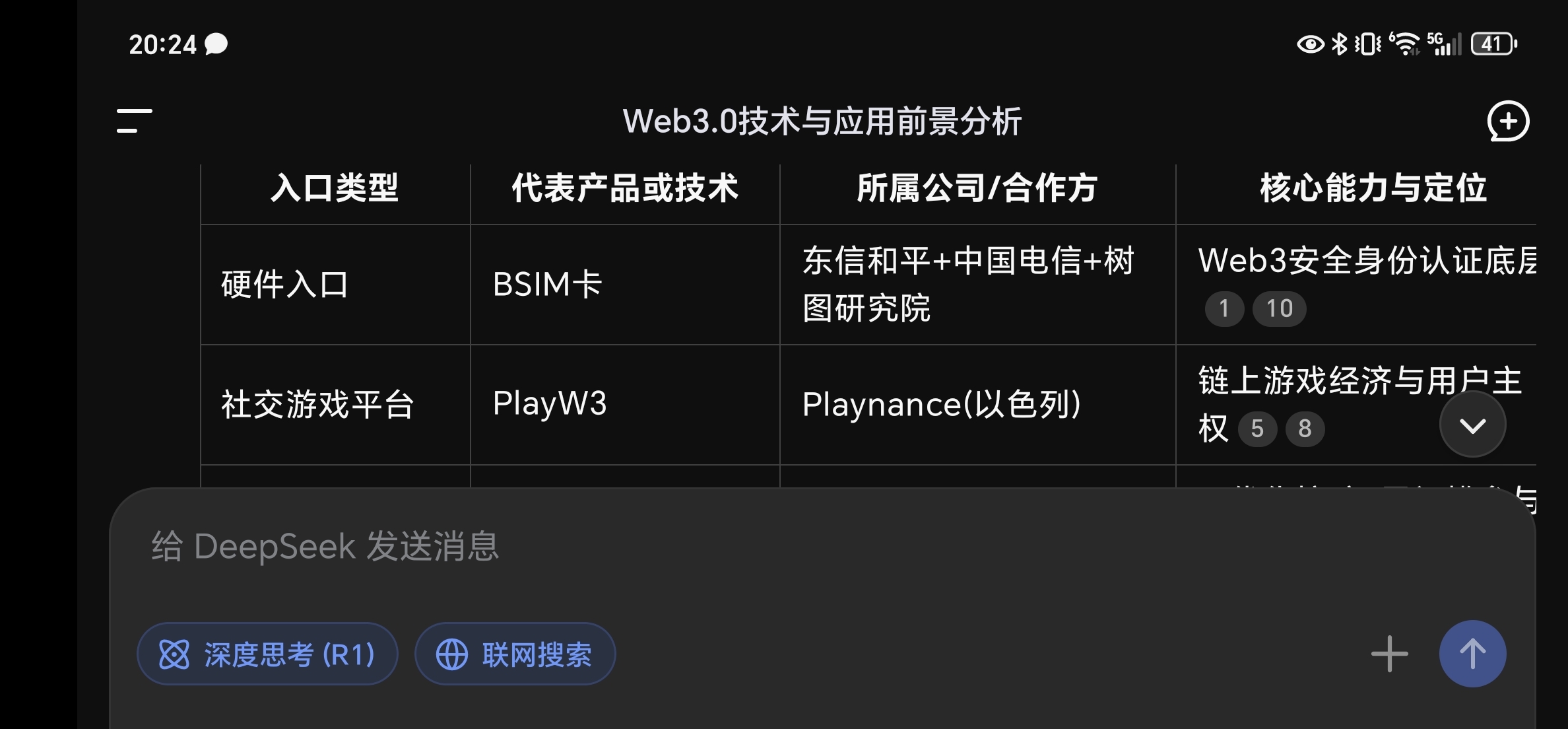The height and width of the screenshot is (729, 1568).
Task: Select the PlayW3 table cell
Action: (x=625, y=405)
